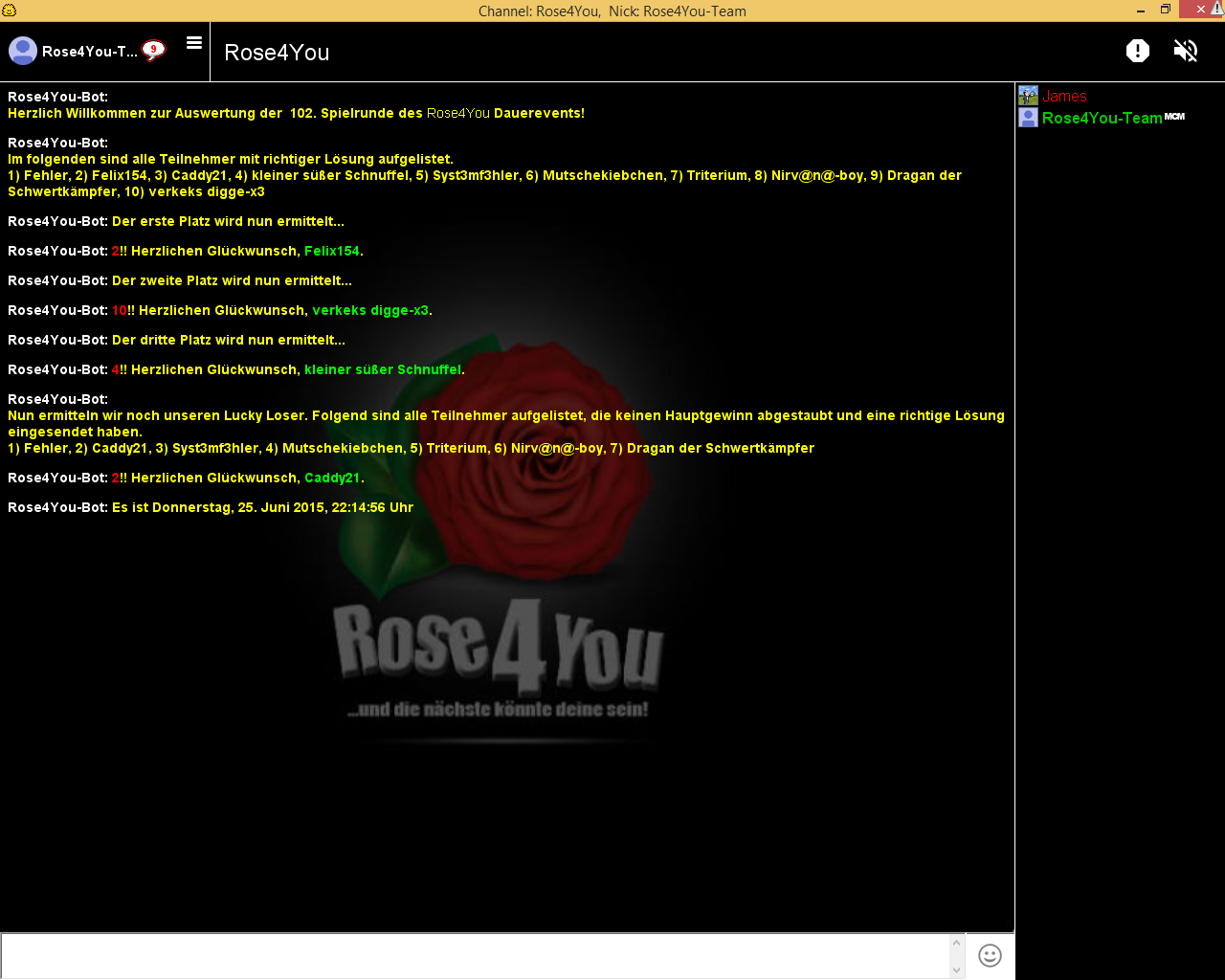Maximize the chat window

point(1165,10)
